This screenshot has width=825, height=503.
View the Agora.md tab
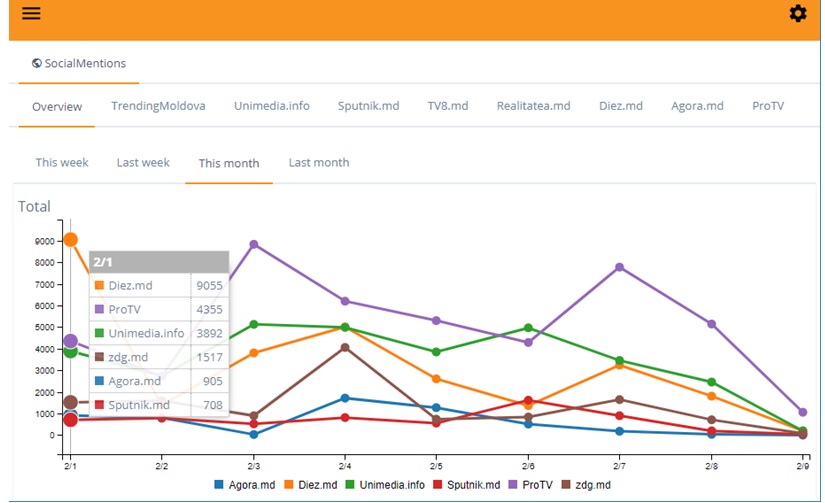(697, 106)
